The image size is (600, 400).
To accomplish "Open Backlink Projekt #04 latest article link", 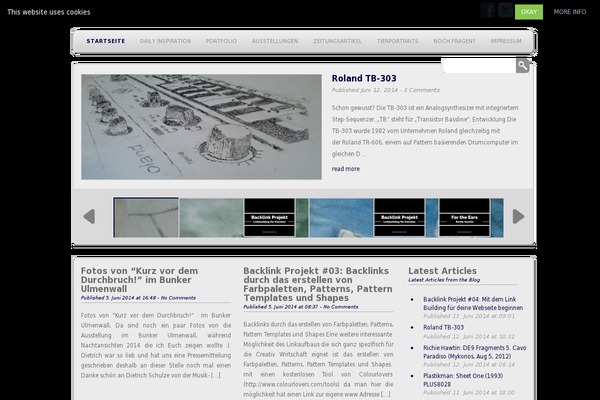I will coord(473,304).
